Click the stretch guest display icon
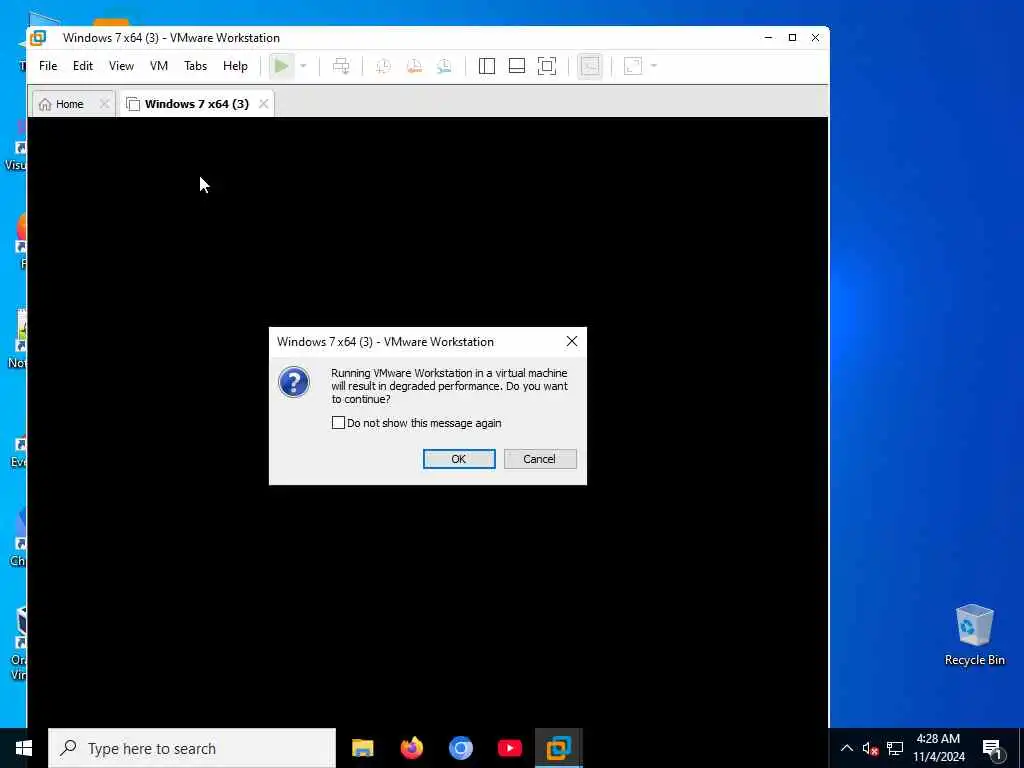Screen dimensions: 1024x768 click(x=633, y=66)
